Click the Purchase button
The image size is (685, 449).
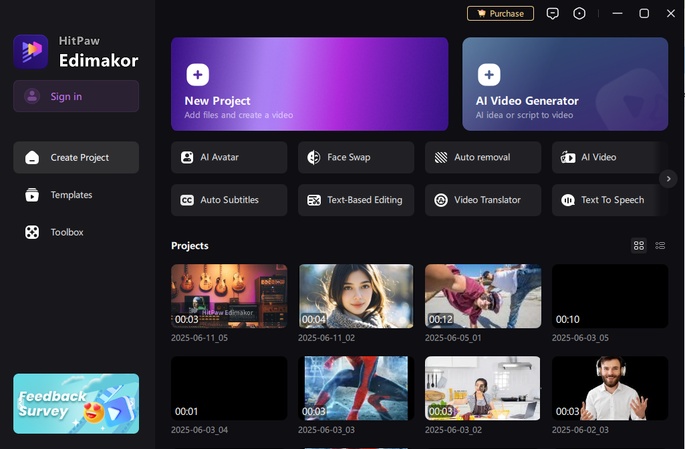[x=500, y=14]
